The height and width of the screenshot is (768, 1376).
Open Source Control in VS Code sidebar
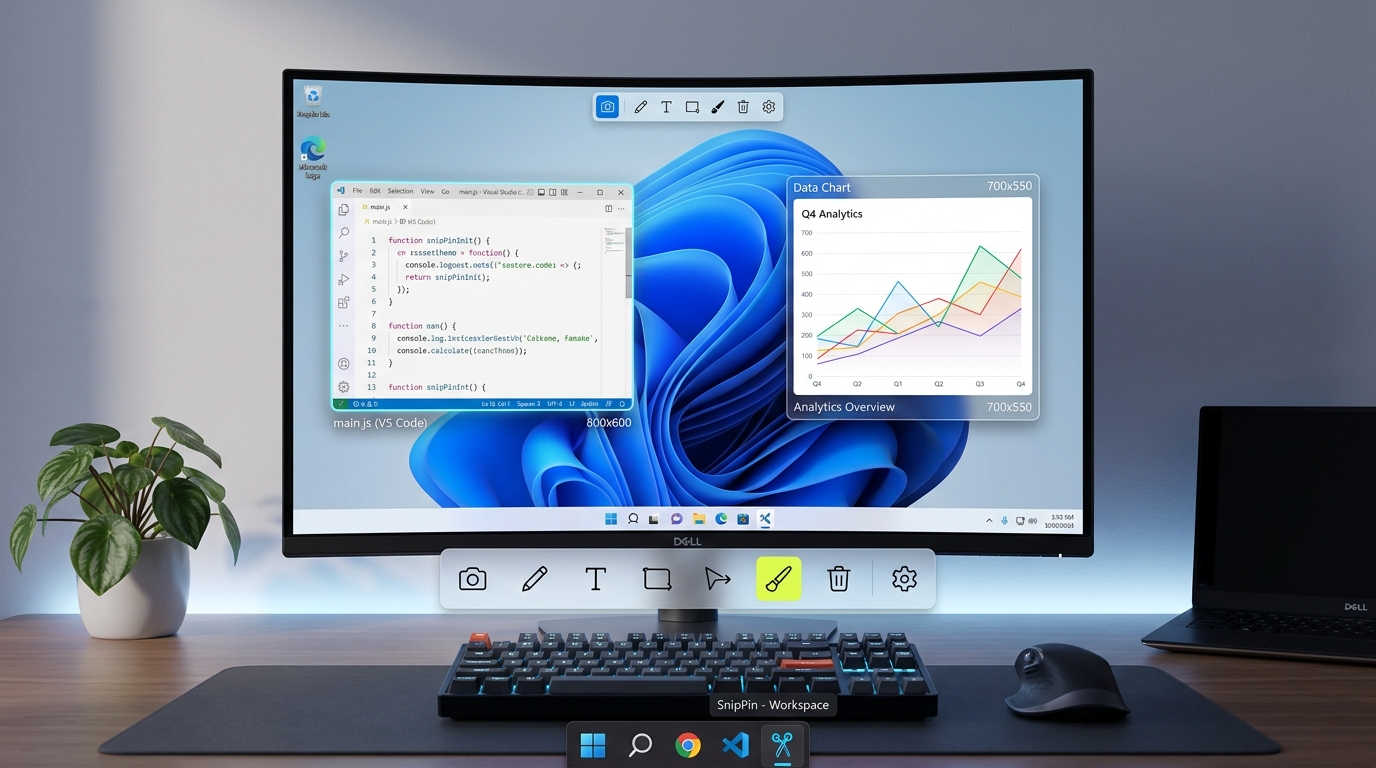pyautogui.click(x=344, y=256)
